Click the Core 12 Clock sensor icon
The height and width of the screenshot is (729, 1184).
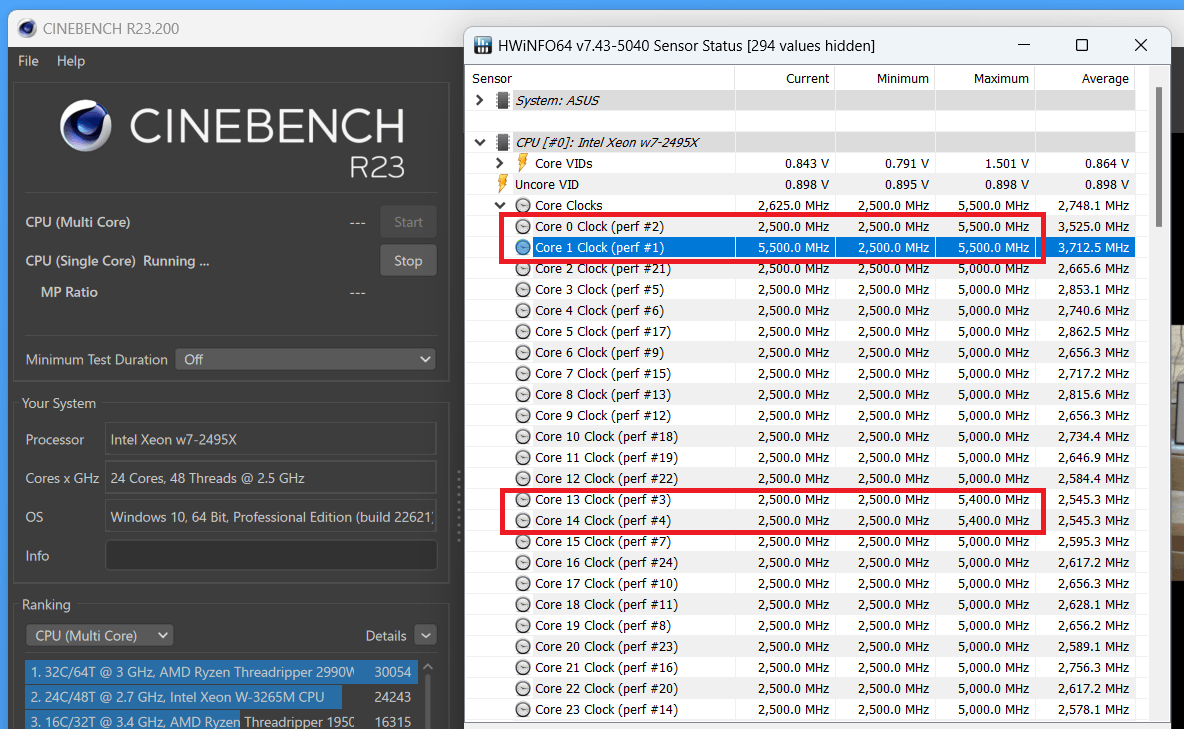pyautogui.click(x=523, y=478)
